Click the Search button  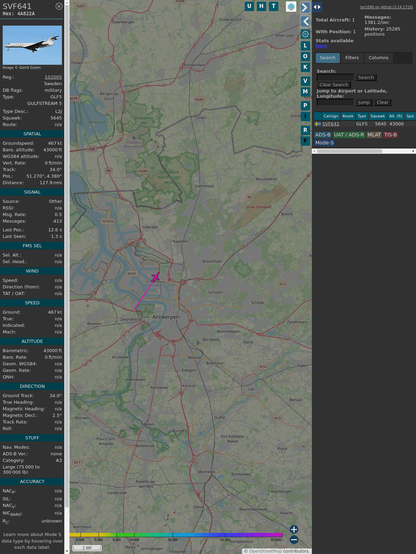pyautogui.click(x=366, y=77)
